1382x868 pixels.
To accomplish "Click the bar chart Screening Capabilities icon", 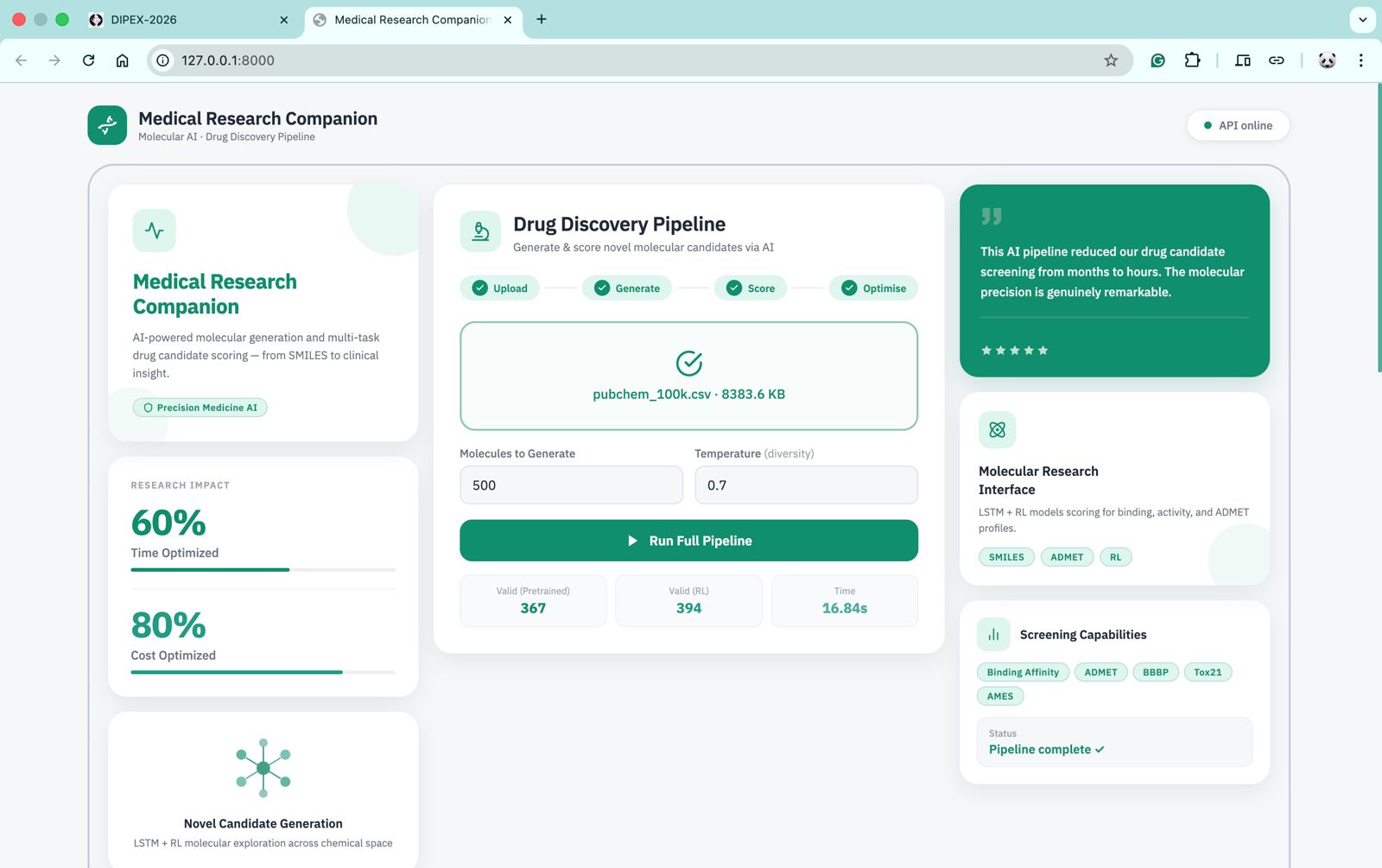I will [993, 635].
